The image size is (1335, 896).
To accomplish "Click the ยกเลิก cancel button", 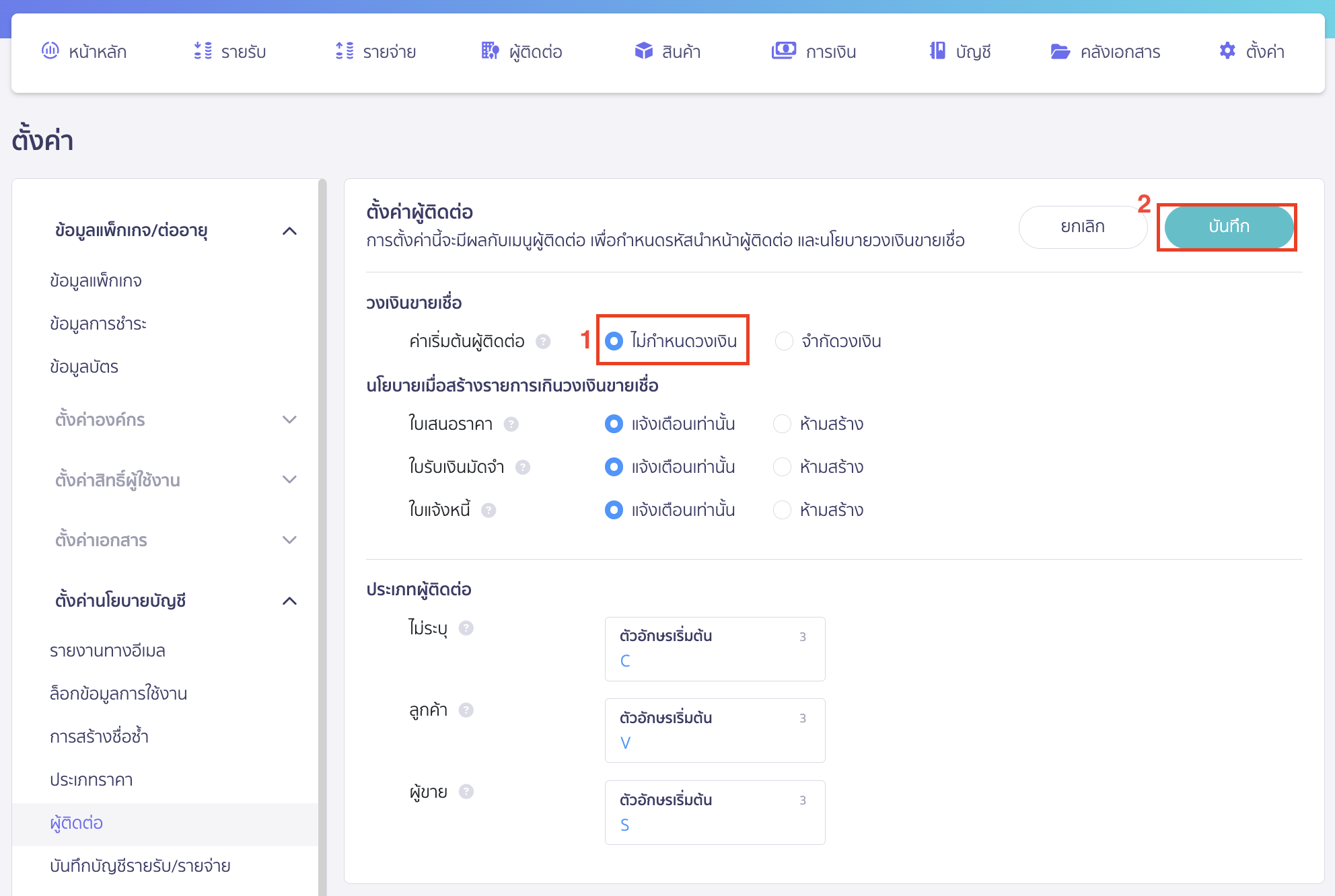I will coord(1083,227).
